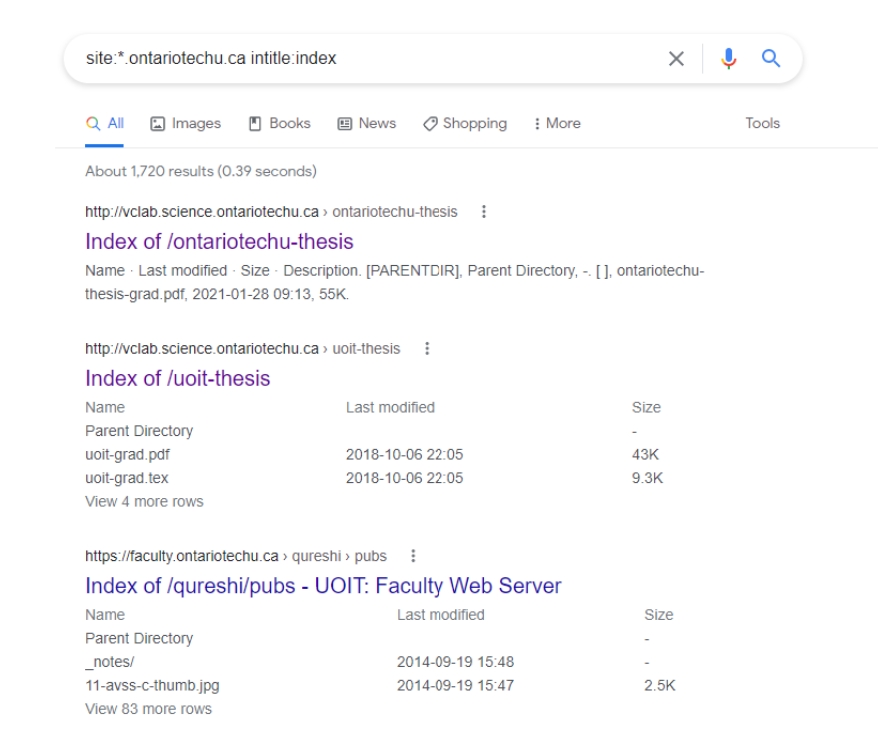This screenshot has width=878, height=752.
Task: Select the All results tab
Action: point(105,124)
